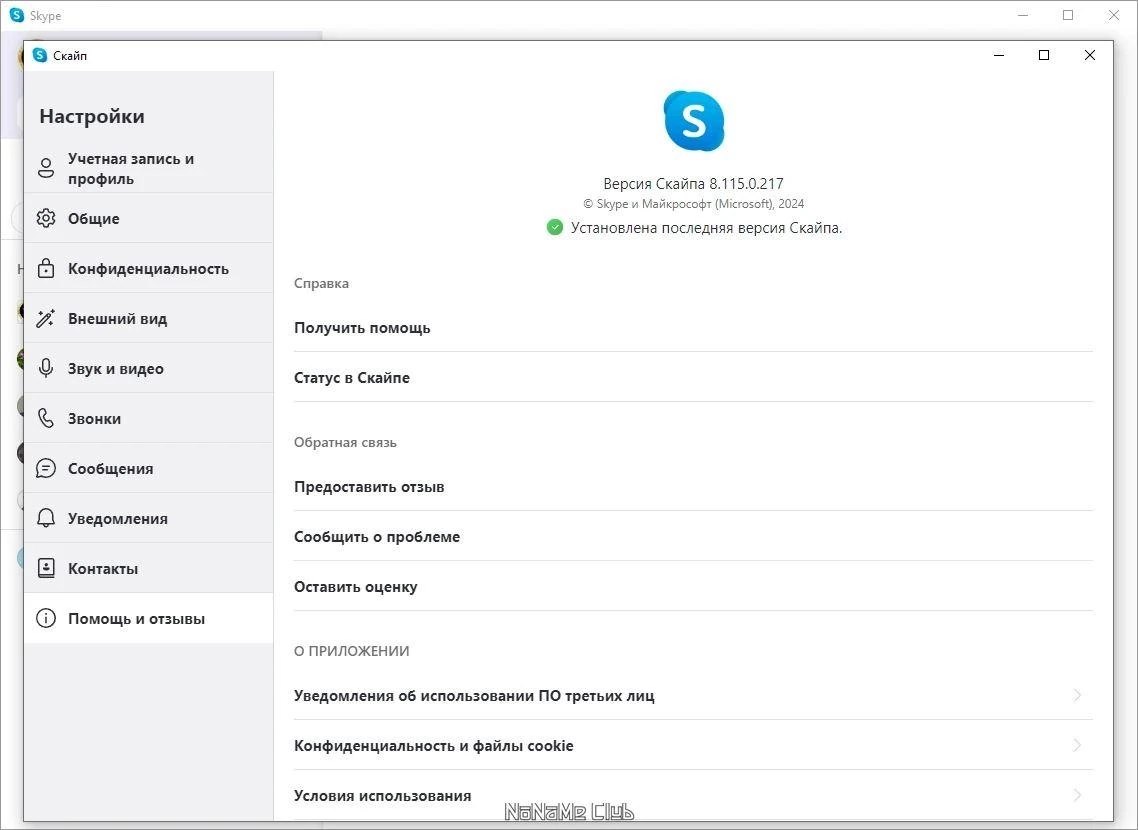This screenshot has height=830, width=1138.
Task: Click the contact book icon beside Контакты
Action: (46, 569)
